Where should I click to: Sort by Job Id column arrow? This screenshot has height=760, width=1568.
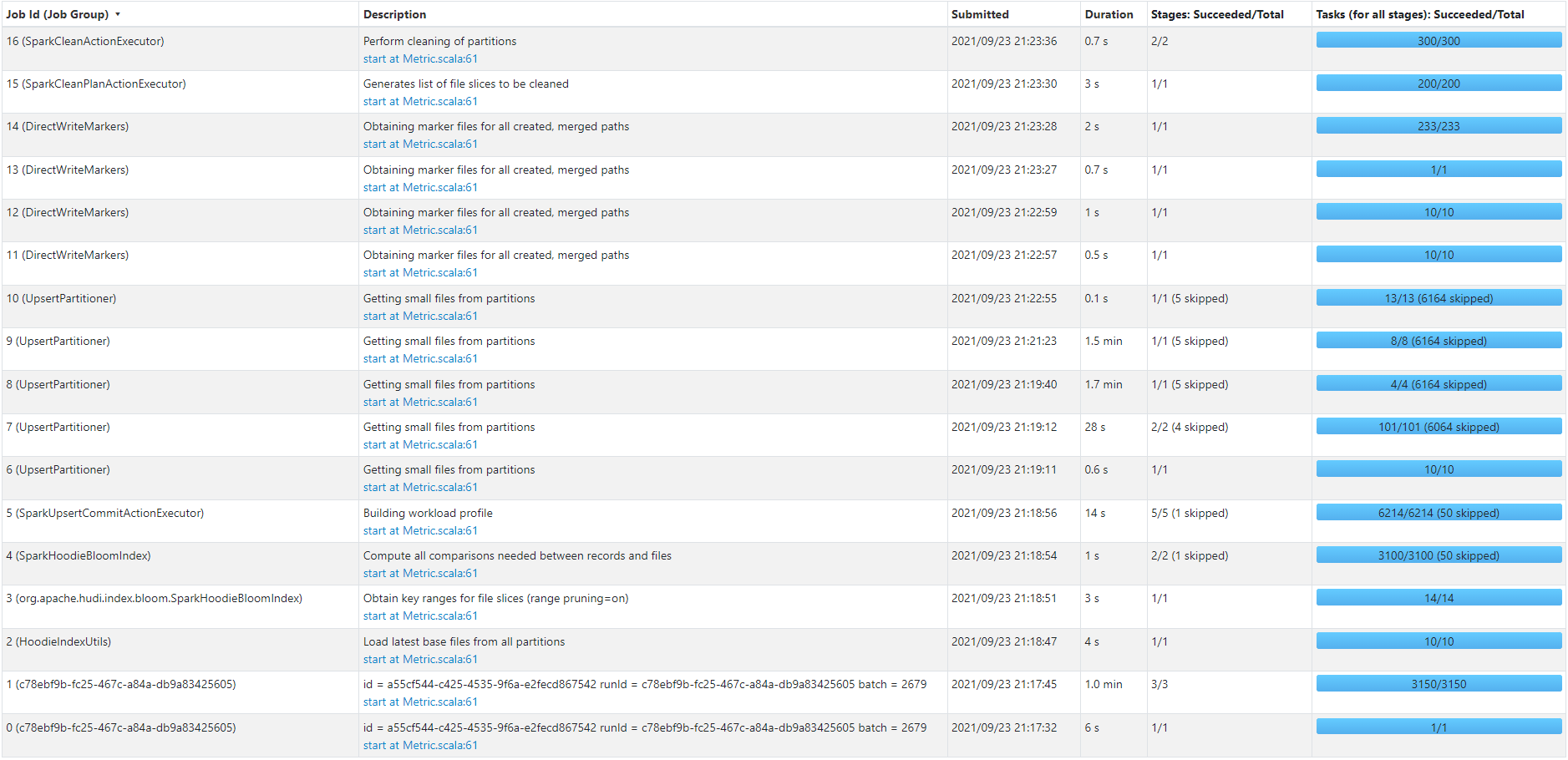(x=118, y=14)
